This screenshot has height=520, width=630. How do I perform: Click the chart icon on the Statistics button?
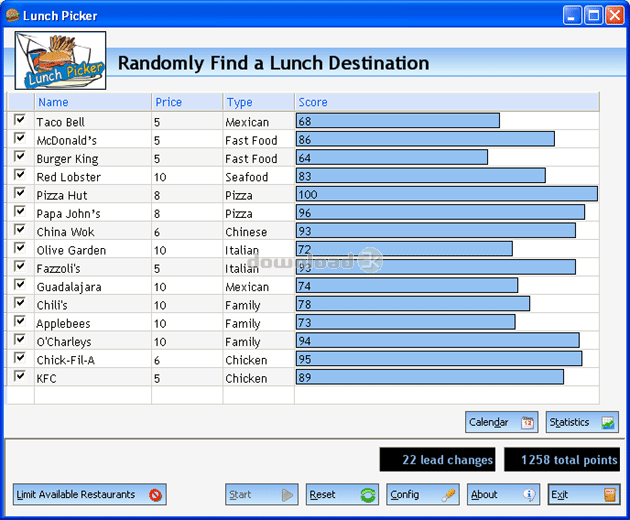(x=608, y=422)
